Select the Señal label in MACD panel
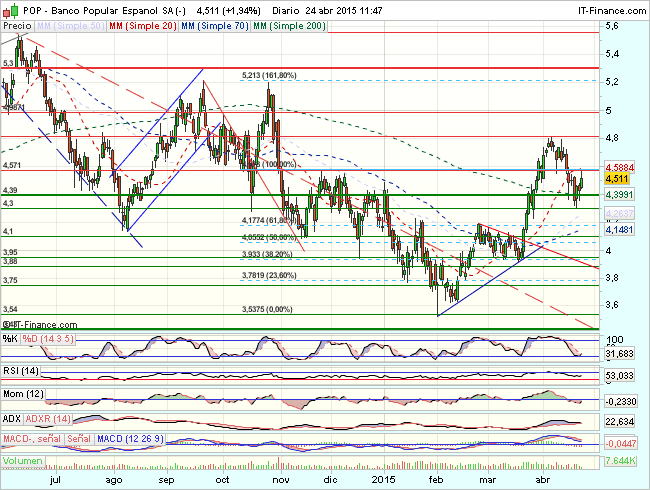This screenshot has width=650, height=490. tap(79, 439)
